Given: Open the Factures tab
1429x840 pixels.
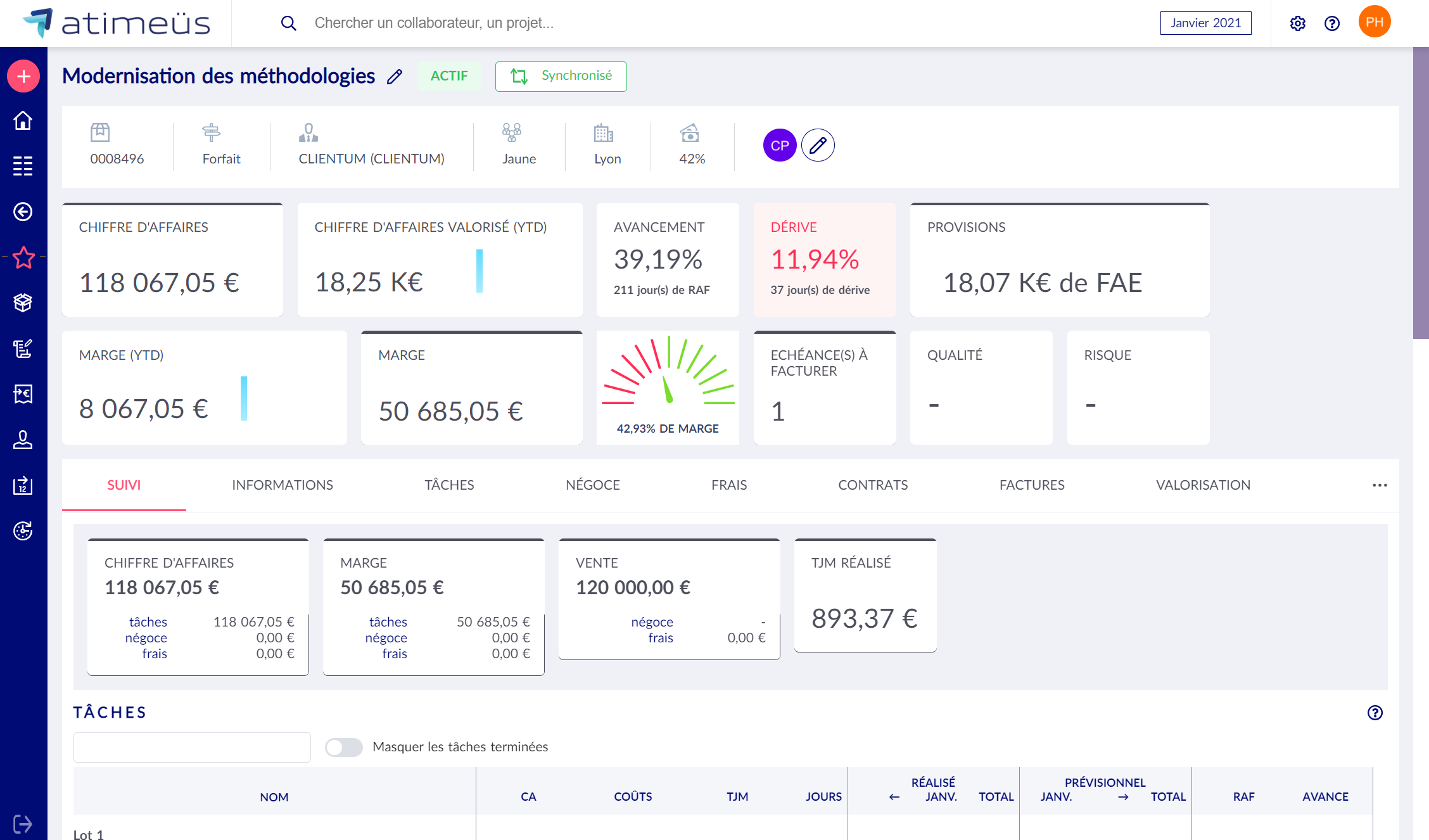Looking at the screenshot, I should (1032, 485).
